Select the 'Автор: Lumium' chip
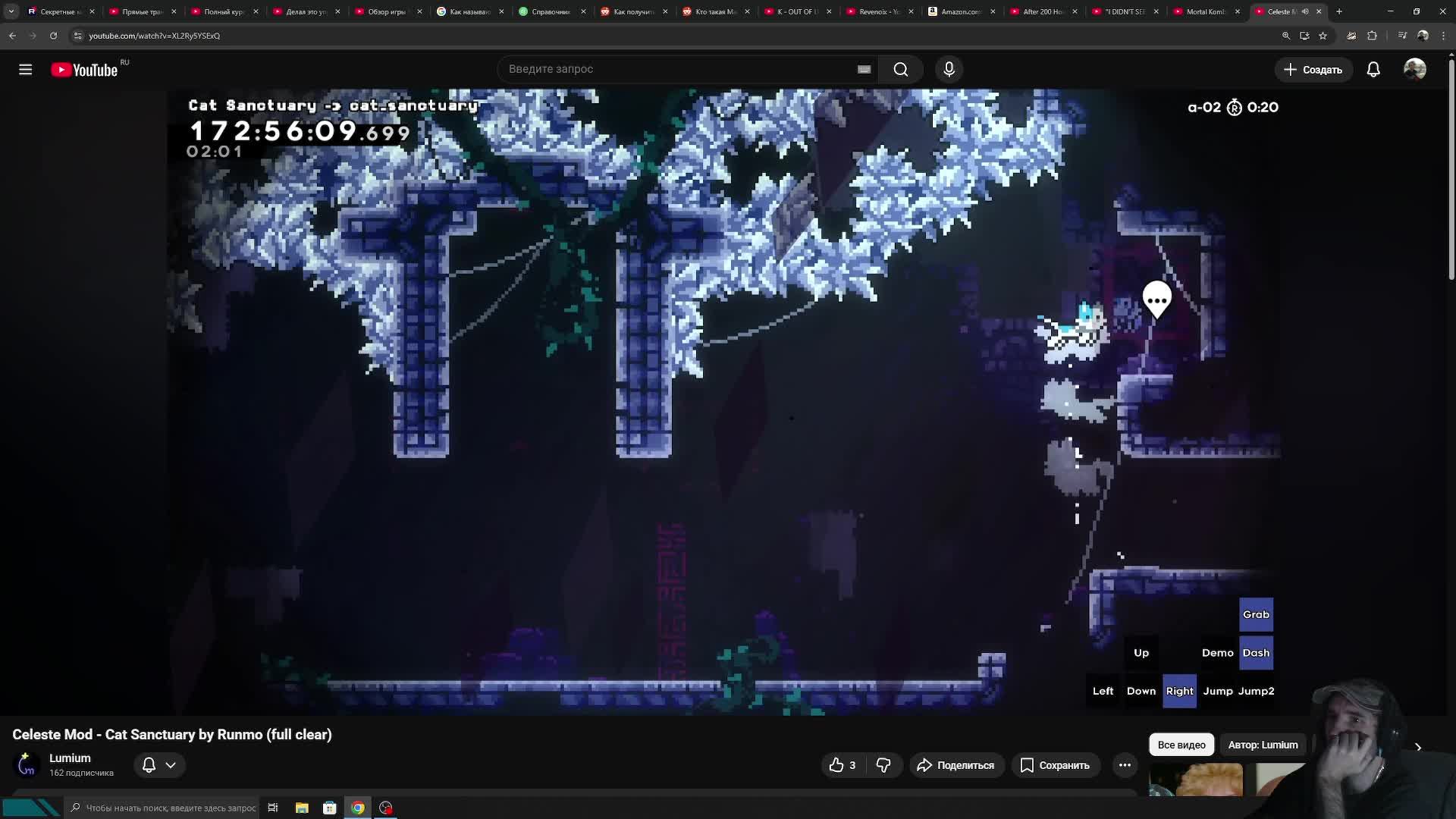 pos(1263,745)
